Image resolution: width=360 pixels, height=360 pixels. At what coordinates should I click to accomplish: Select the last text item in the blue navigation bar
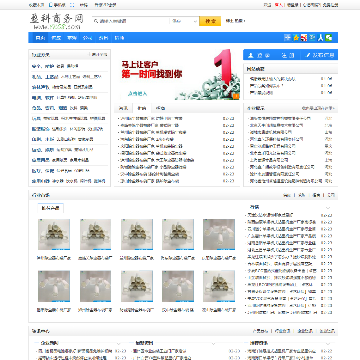coord(119,38)
